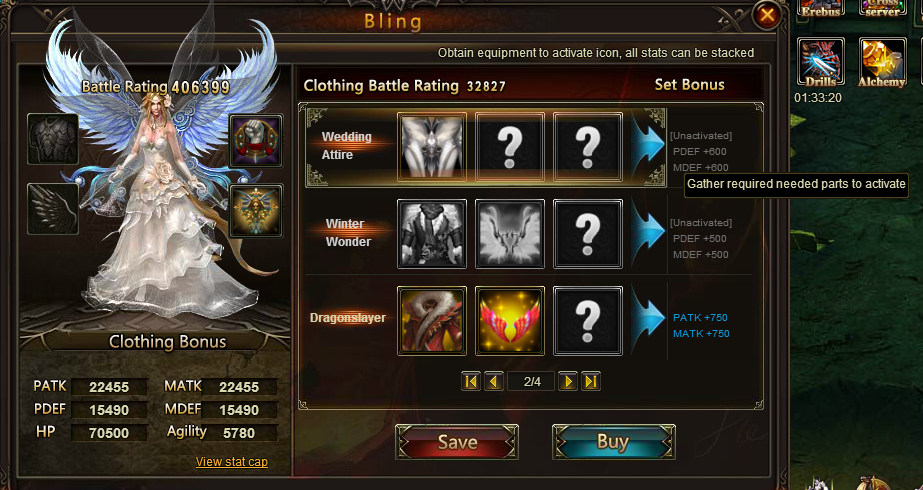Open the Drills icon
This screenshot has width=923, height=490.
[x=821, y=62]
